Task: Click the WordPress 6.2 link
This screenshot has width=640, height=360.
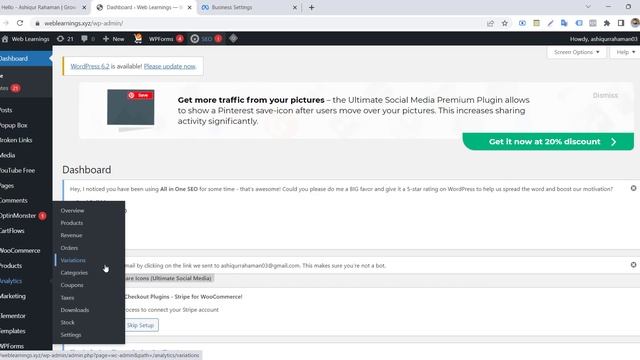Action: 90,66
